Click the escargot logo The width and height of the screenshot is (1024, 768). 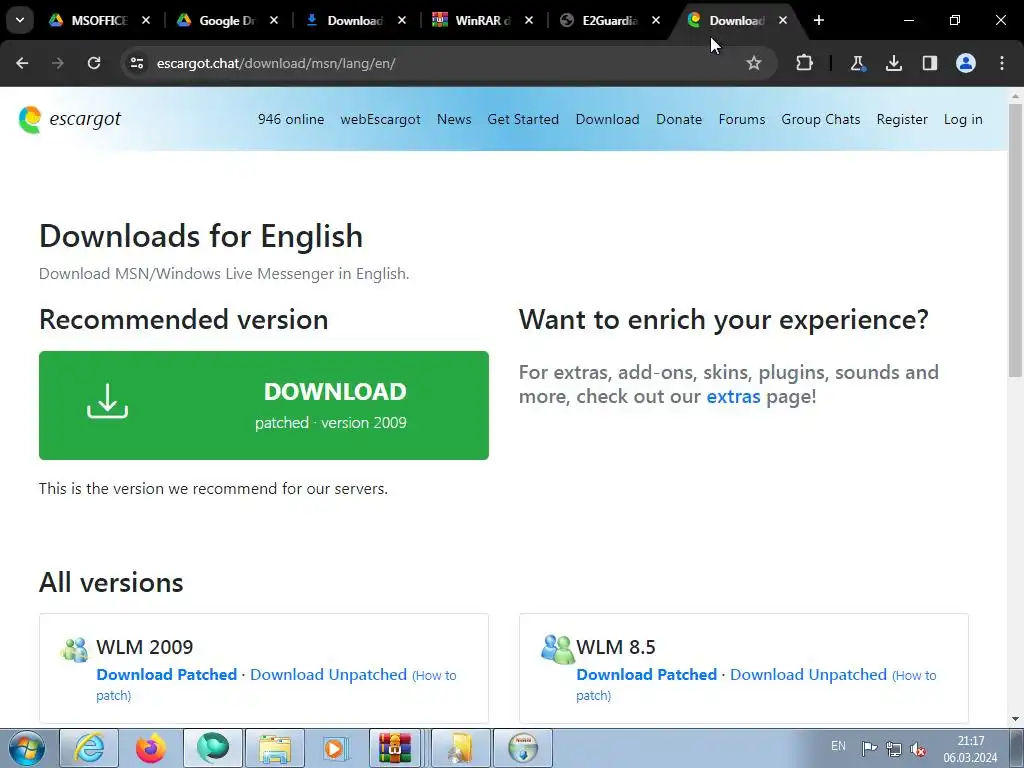click(x=70, y=120)
